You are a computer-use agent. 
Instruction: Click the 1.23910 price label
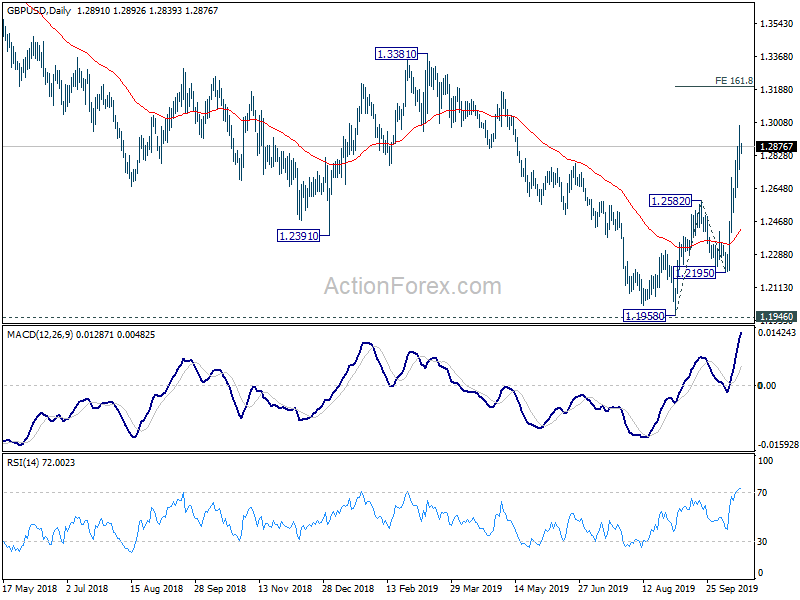298,236
